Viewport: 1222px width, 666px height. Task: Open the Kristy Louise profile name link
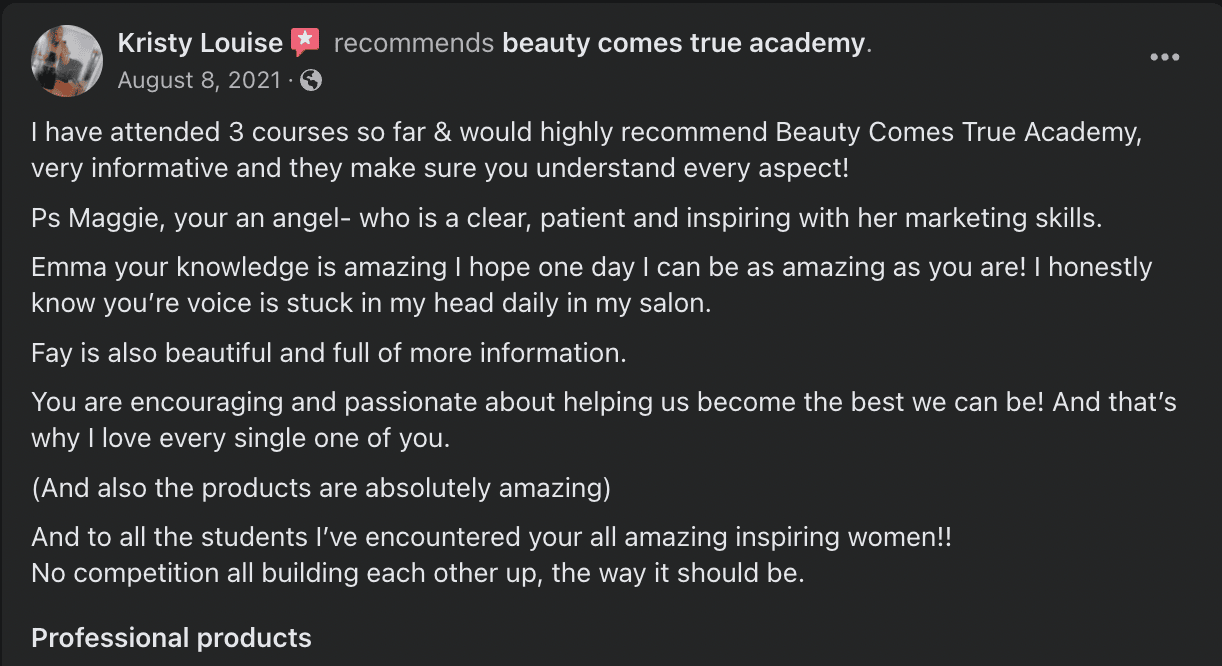[200, 43]
